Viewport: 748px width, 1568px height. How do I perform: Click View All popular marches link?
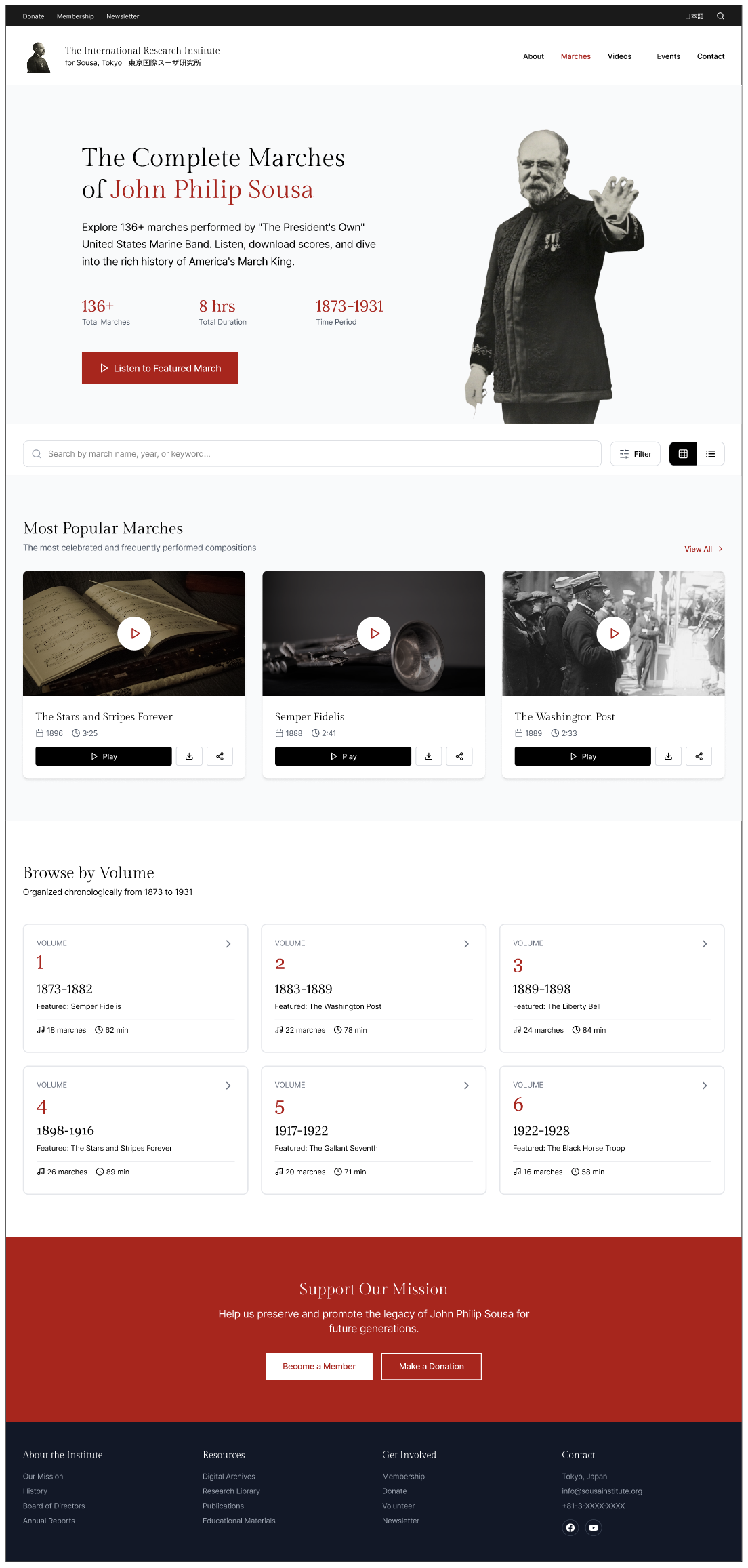(x=704, y=549)
